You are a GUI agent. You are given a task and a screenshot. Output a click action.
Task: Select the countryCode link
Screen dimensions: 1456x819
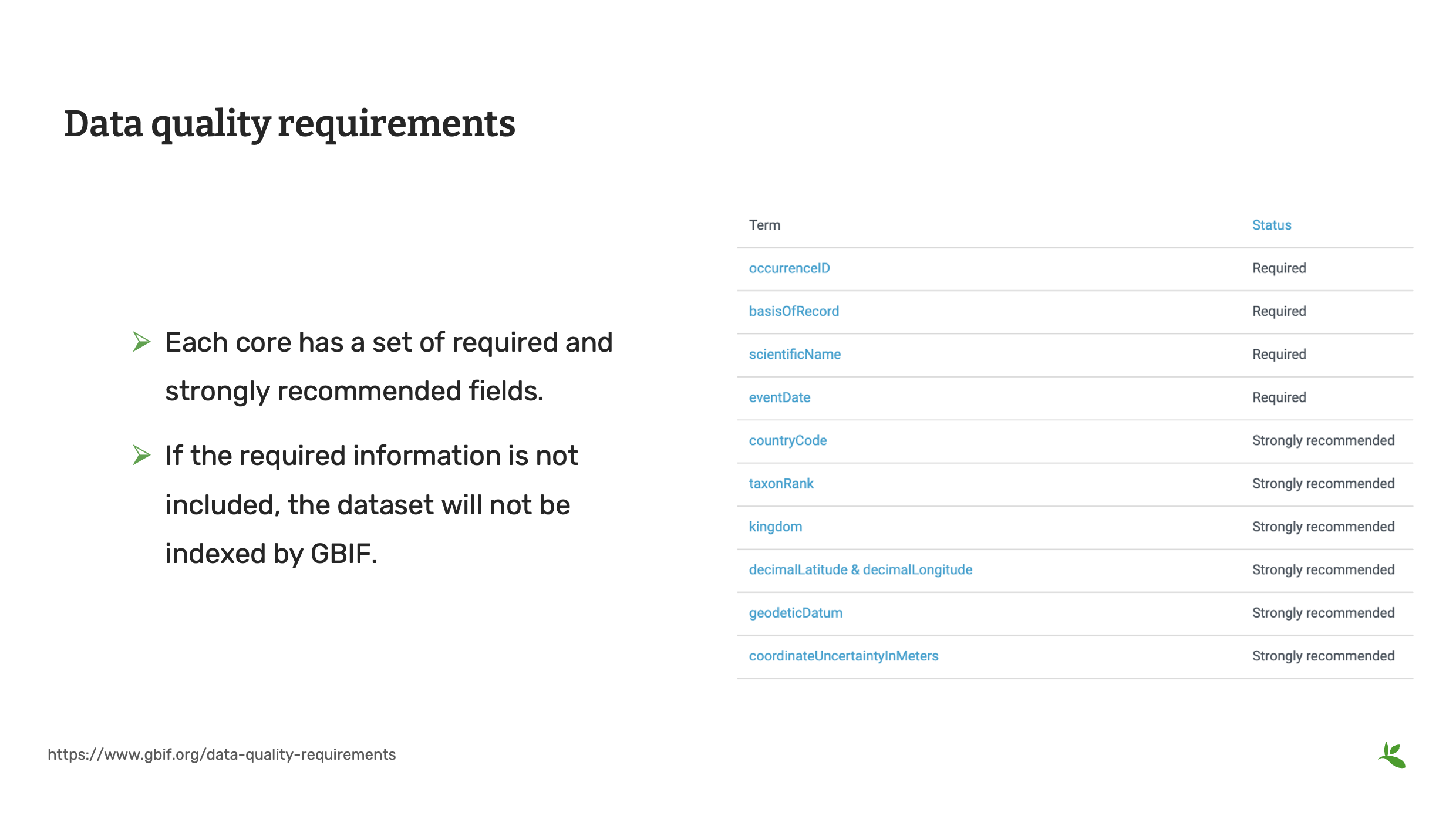point(788,440)
